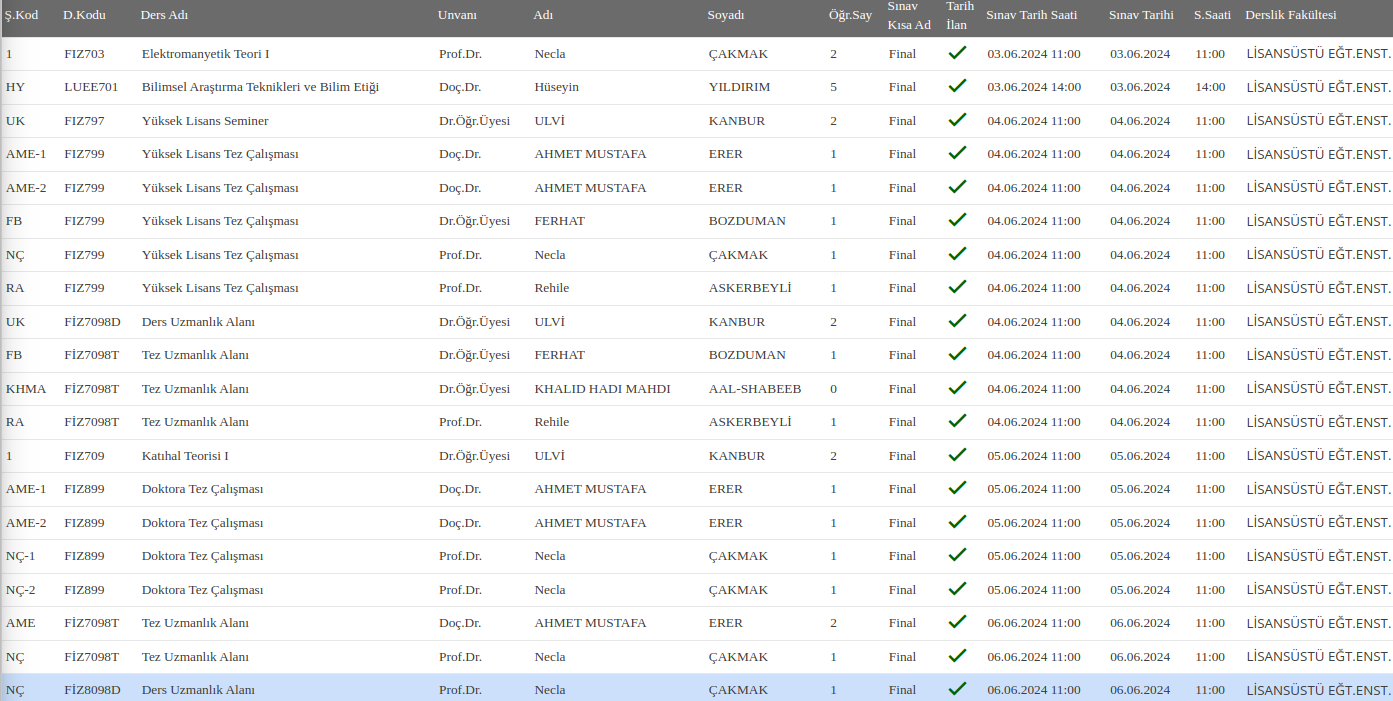Click the Sınav Tarih Saati header
Image resolution: width=1393 pixels, height=701 pixels.
pos(1031,15)
